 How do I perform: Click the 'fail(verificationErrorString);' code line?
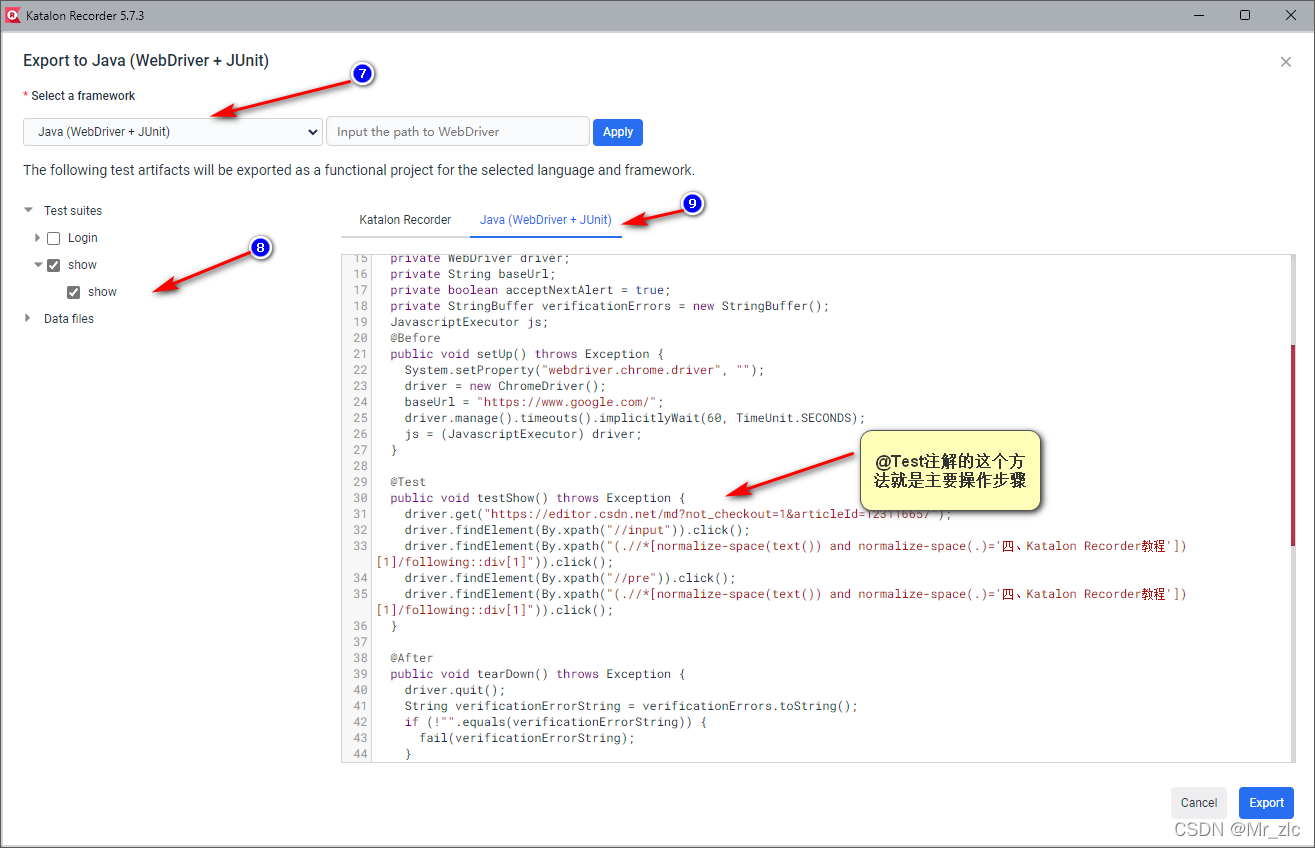pos(527,738)
